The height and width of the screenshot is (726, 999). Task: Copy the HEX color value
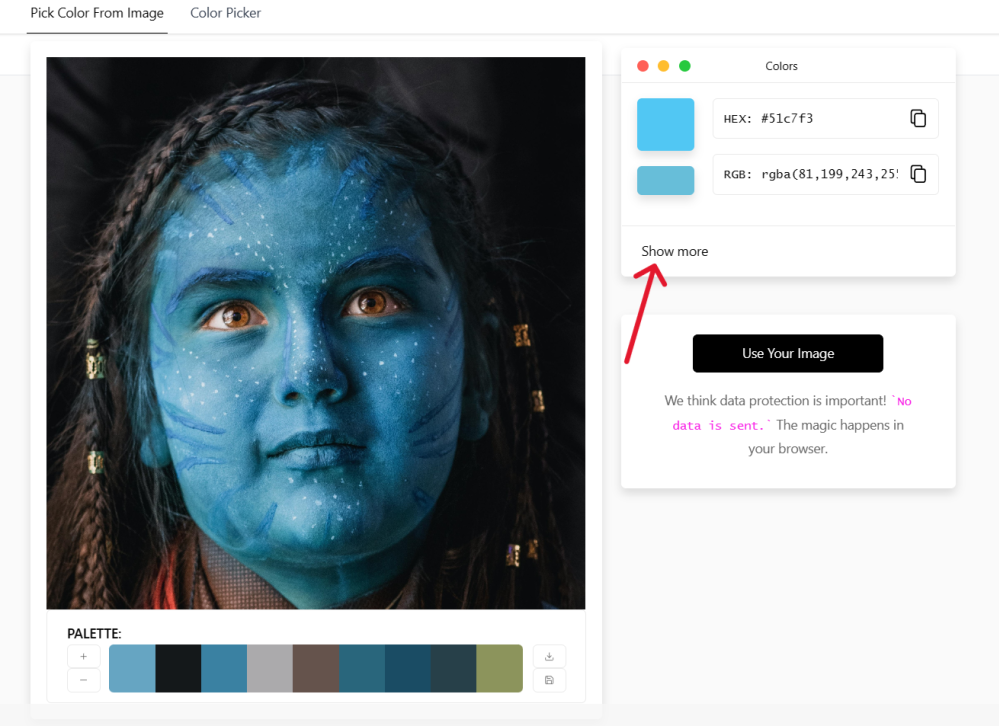pos(917,118)
